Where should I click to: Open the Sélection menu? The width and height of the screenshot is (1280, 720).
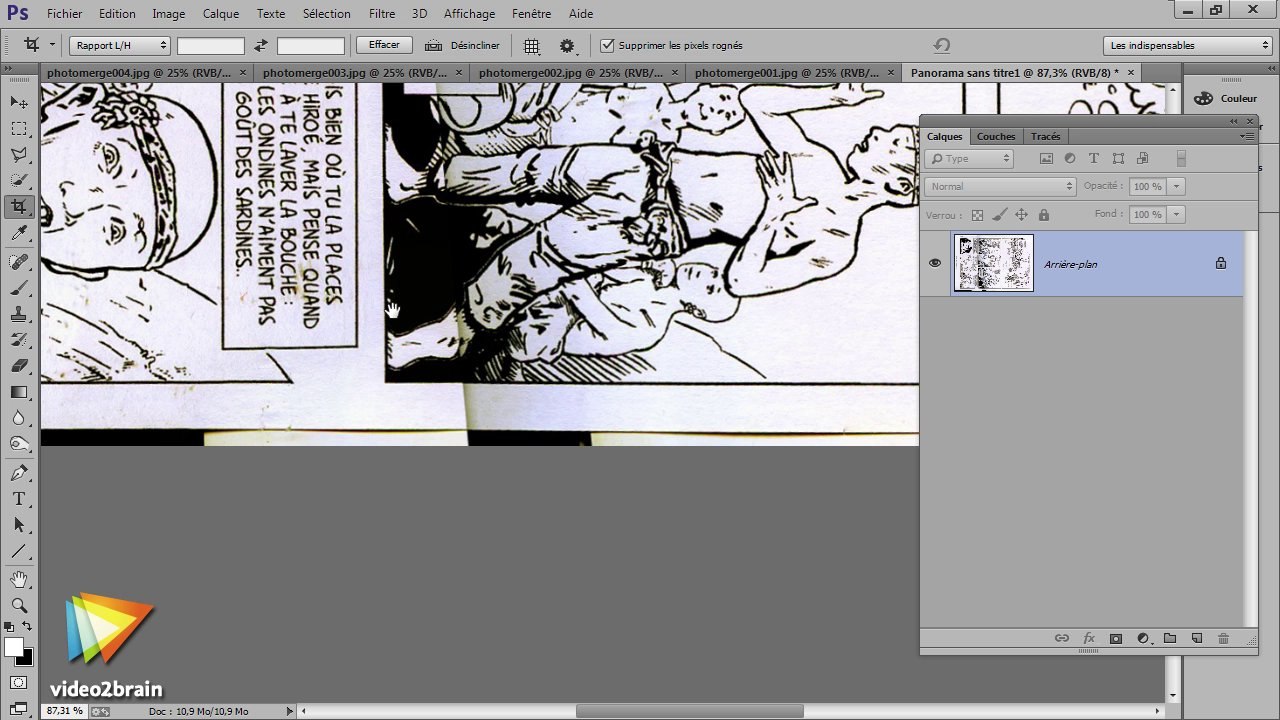[x=327, y=14]
